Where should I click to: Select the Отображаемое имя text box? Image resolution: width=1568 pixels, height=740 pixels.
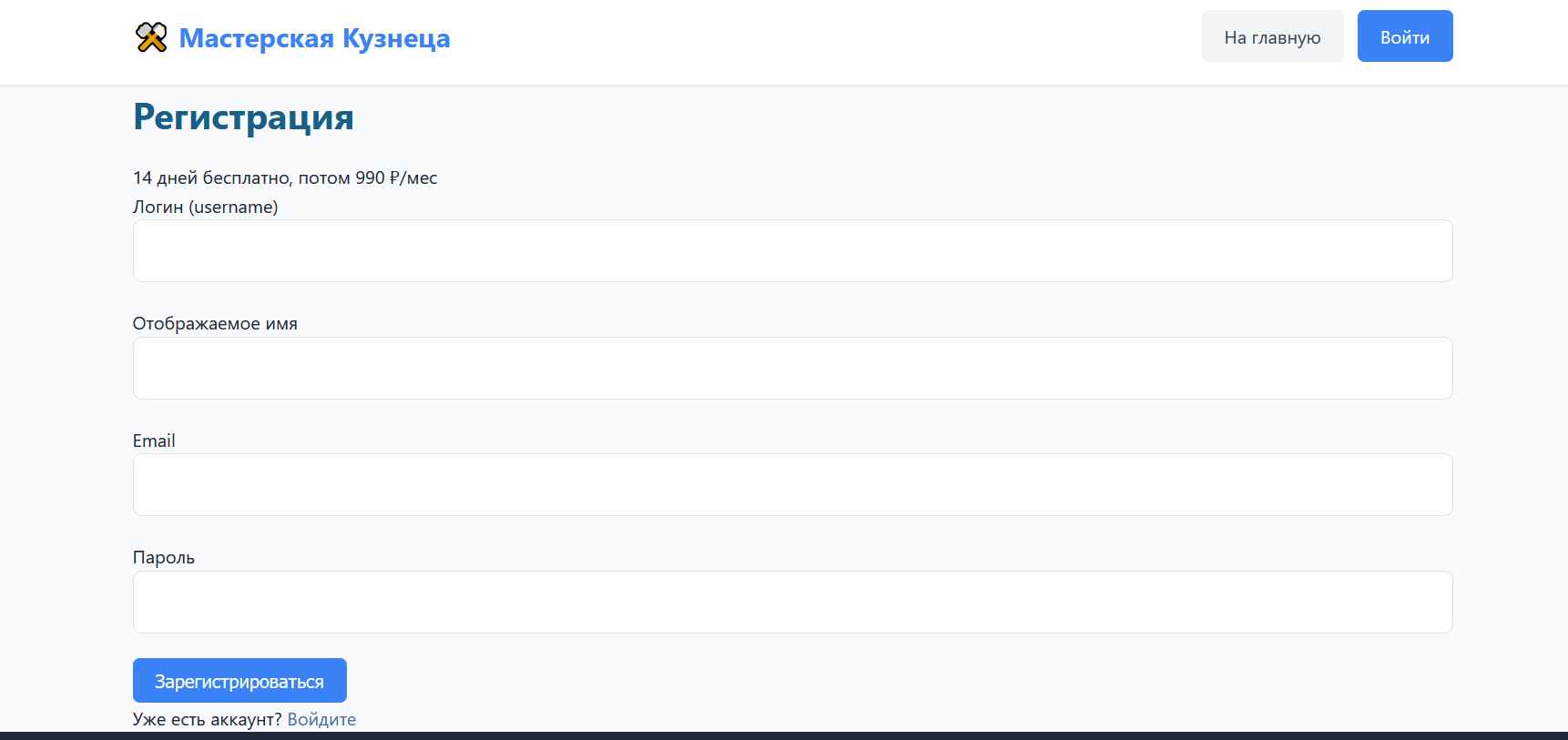[x=792, y=368]
